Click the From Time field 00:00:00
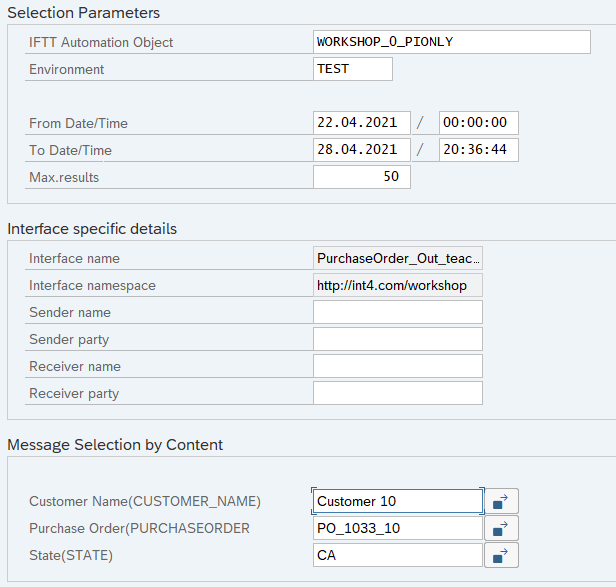This screenshot has width=616, height=587. pos(478,123)
